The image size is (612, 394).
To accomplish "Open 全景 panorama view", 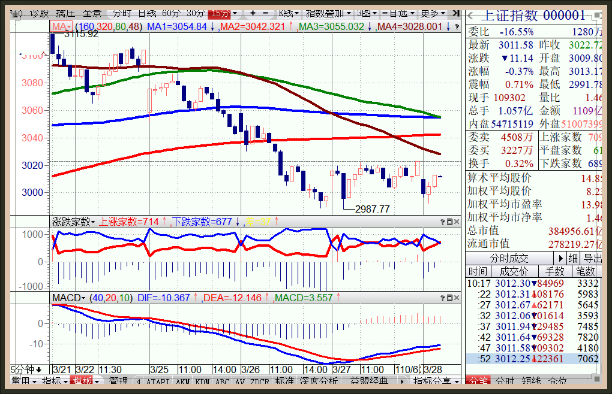I will pos(92,14).
